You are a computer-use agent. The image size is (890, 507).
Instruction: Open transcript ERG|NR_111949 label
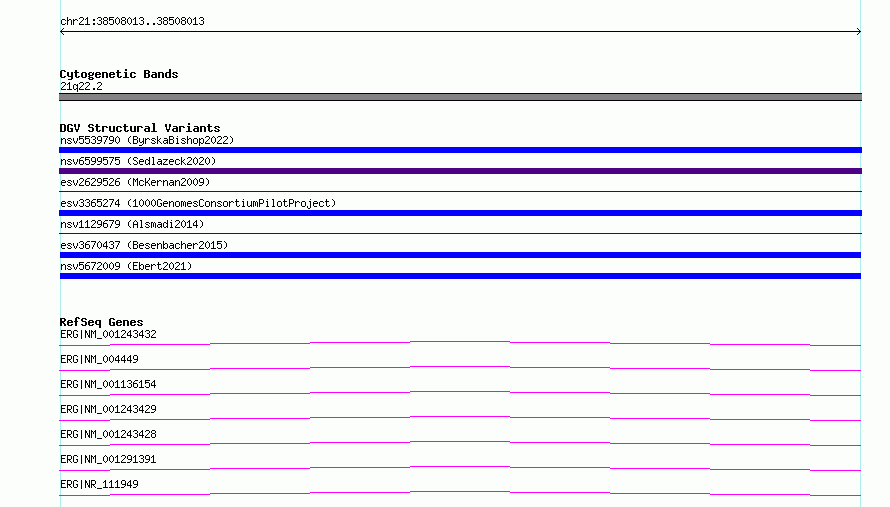(99, 484)
